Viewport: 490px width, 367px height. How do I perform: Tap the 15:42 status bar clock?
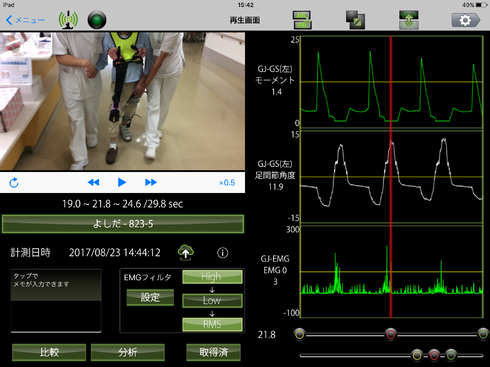246,5
